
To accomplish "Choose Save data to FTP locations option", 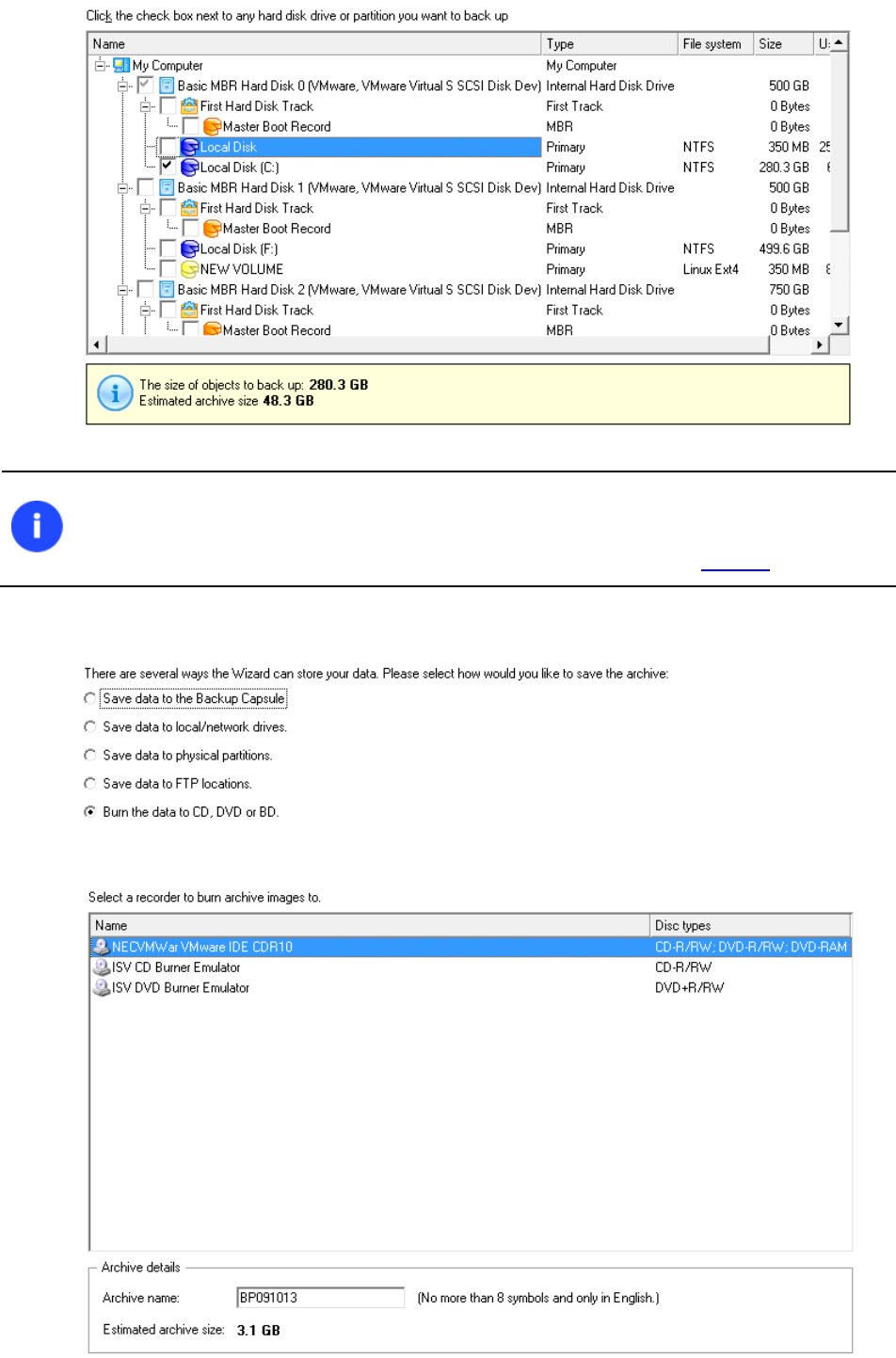I will (x=90, y=783).
